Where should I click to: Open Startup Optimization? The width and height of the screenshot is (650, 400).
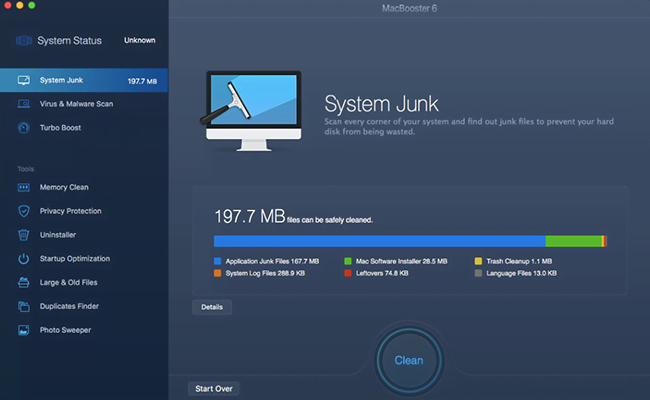tap(84, 259)
